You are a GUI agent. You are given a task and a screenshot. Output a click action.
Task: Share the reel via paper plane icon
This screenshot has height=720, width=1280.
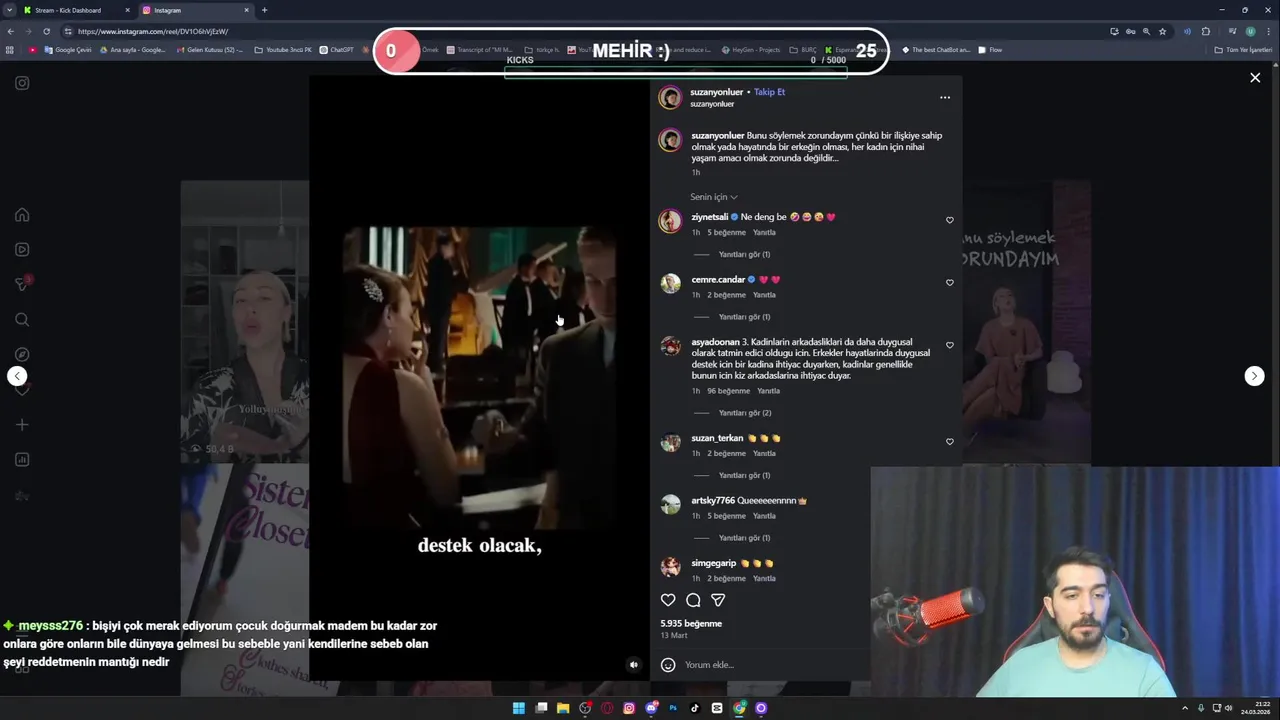(x=718, y=600)
